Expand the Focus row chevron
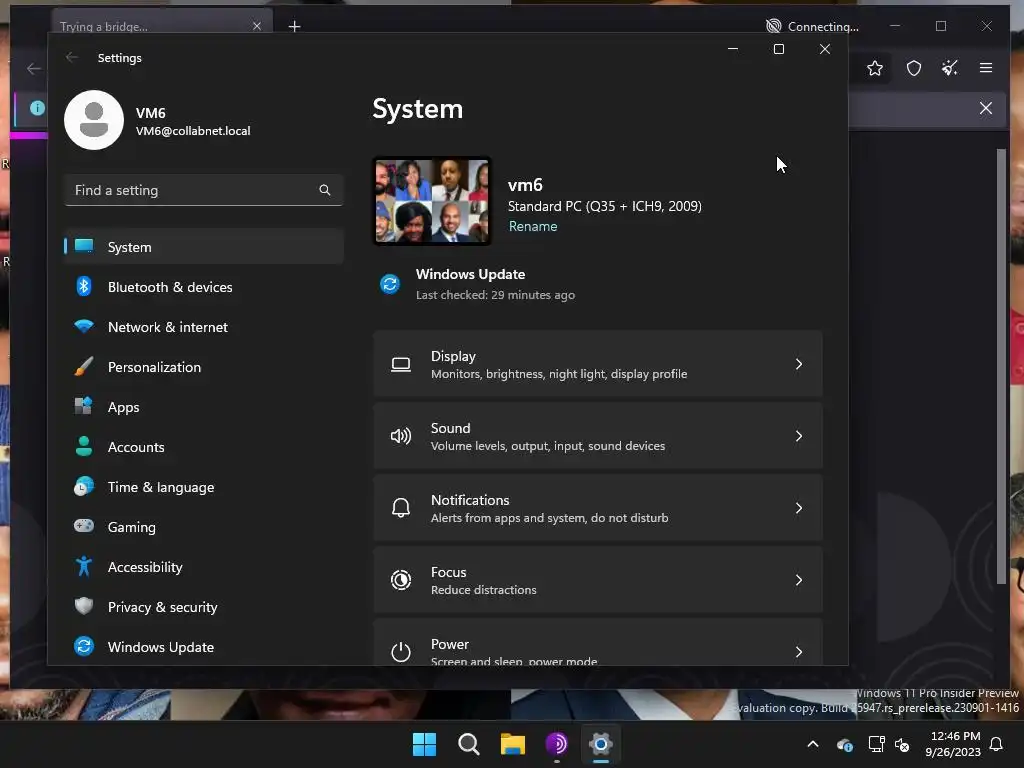The height and width of the screenshot is (768, 1024). [799, 580]
